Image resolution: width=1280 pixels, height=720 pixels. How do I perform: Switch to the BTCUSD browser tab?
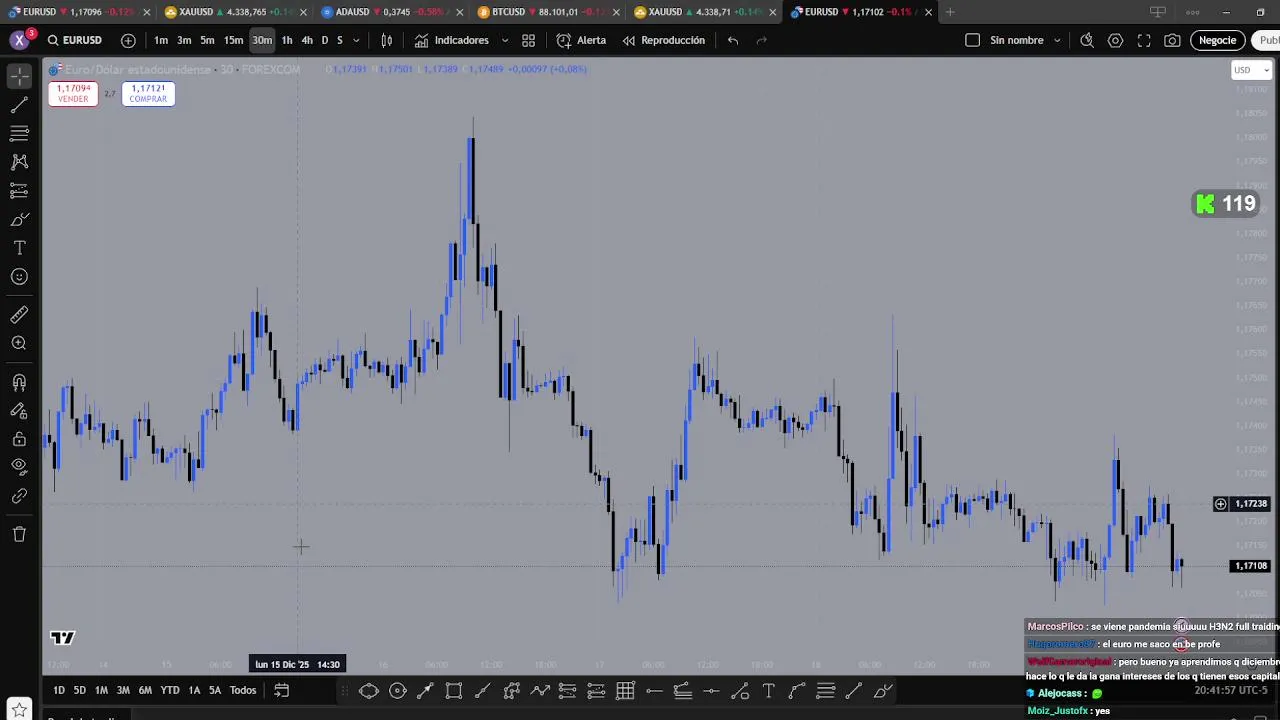pos(550,12)
